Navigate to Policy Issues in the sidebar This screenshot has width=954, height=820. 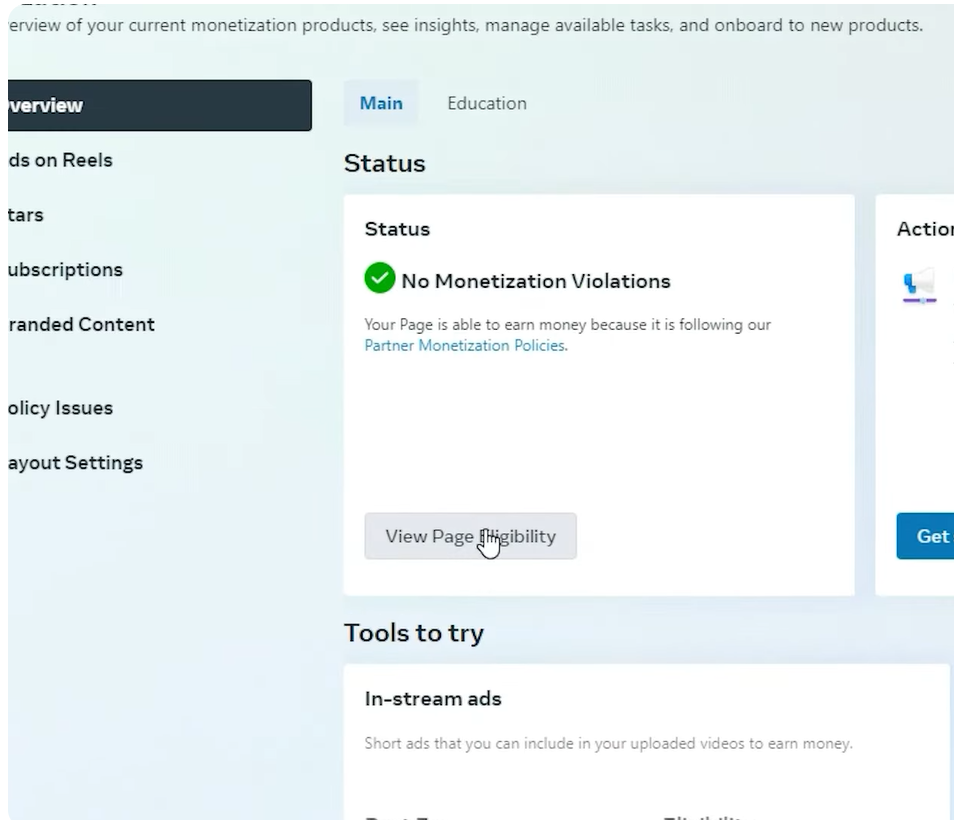point(60,408)
